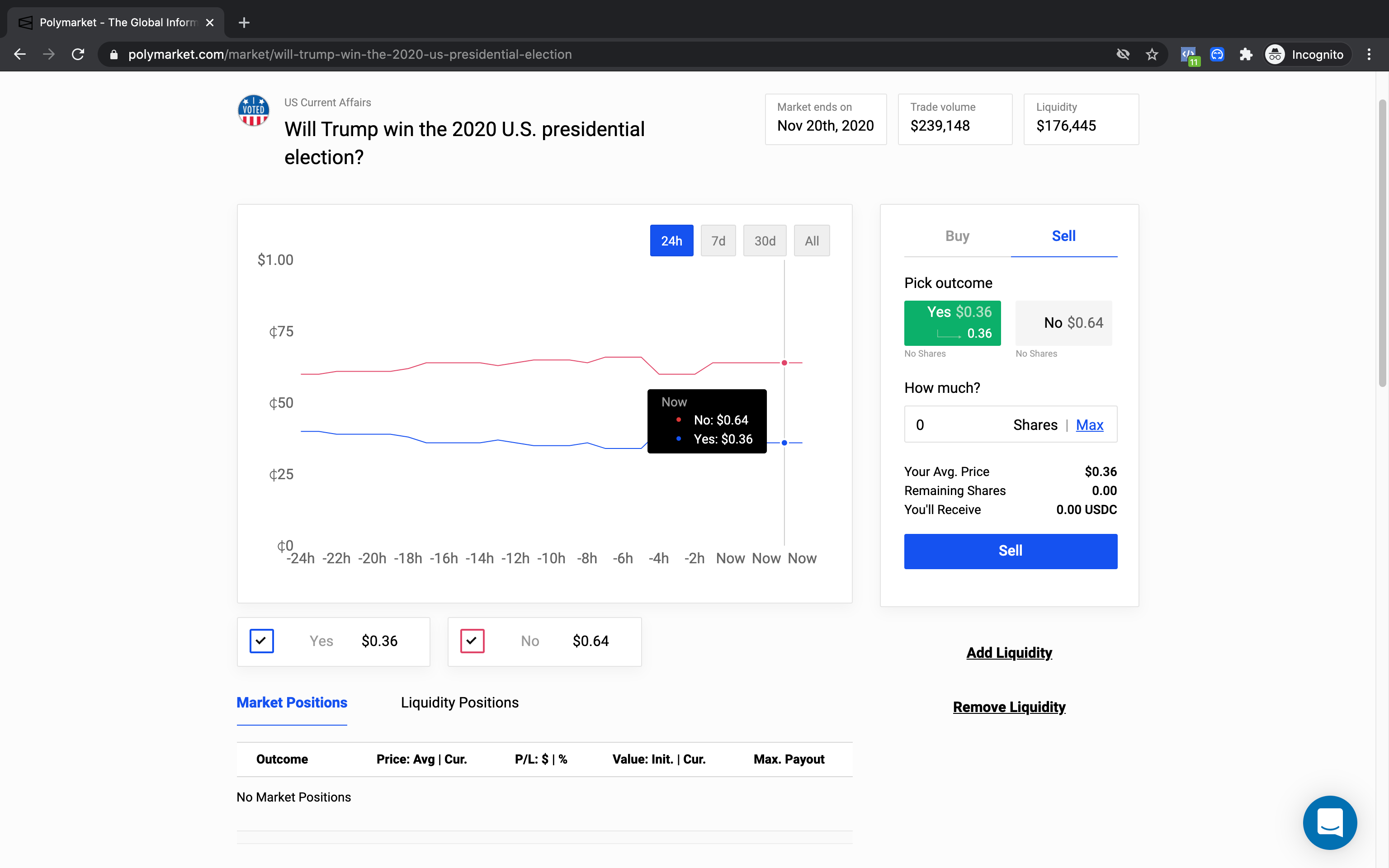The width and height of the screenshot is (1389, 868).
Task: Bookmark this page with star icon
Action: coord(1152,55)
